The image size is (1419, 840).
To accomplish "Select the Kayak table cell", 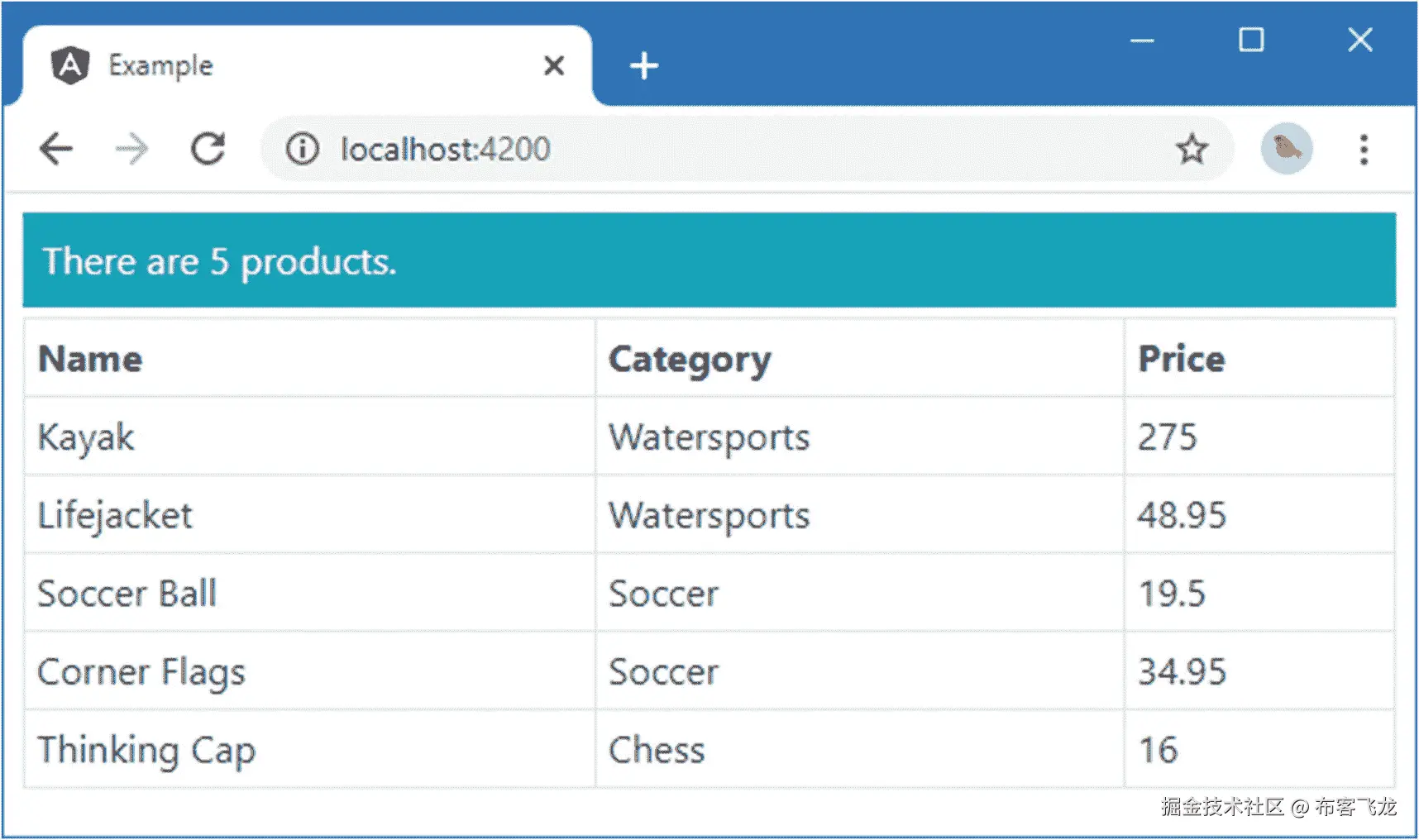I will coord(86,437).
